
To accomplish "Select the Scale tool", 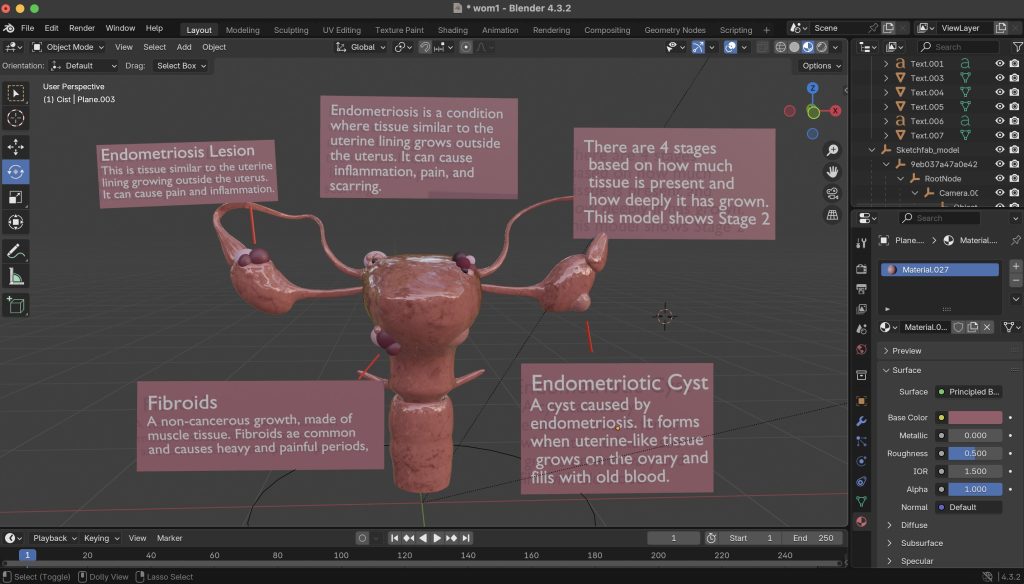I will pyautogui.click(x=16, y=198).
